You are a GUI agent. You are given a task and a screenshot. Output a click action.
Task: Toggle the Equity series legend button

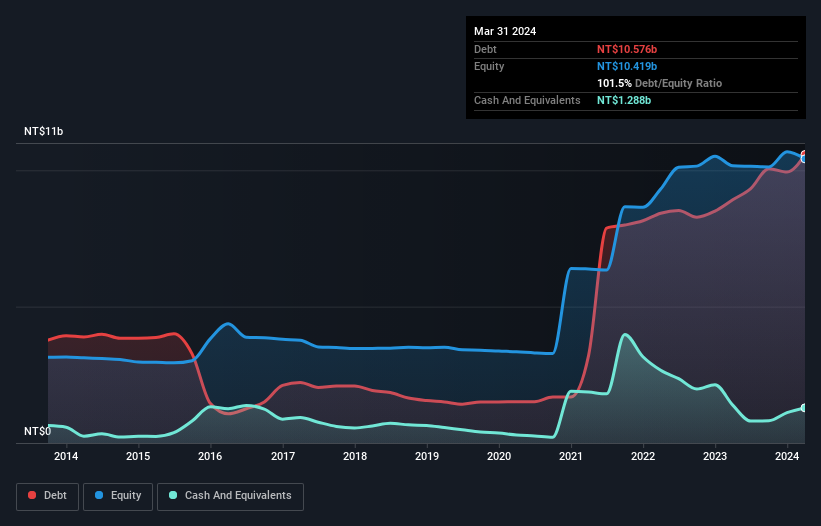point(118,496)
